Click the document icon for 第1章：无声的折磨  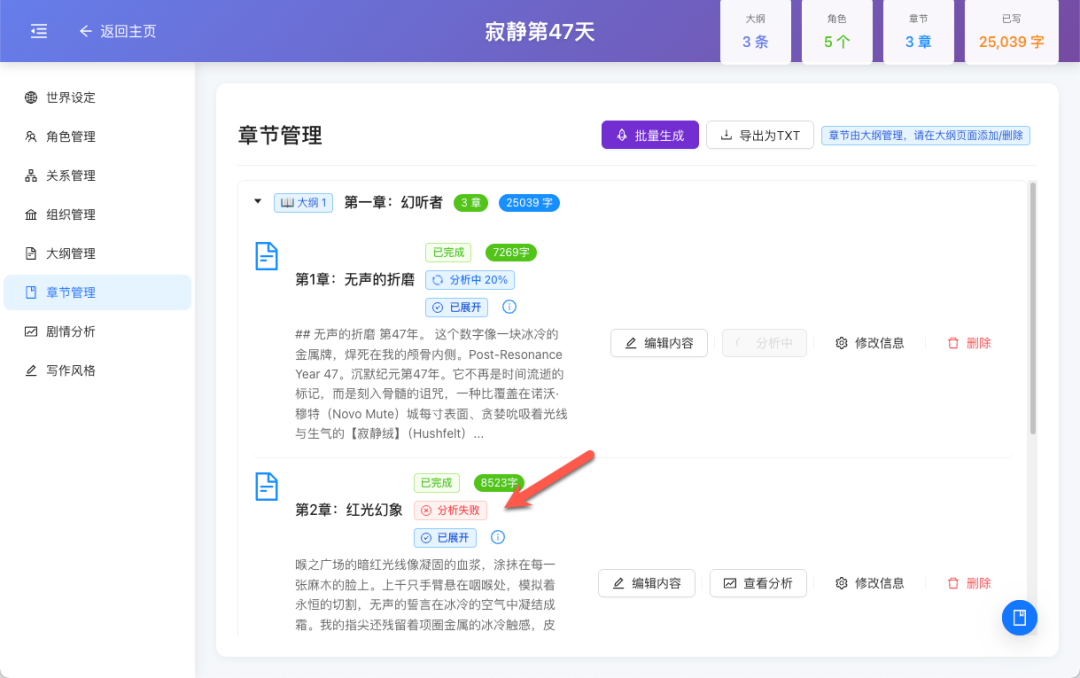click(266, 255)
